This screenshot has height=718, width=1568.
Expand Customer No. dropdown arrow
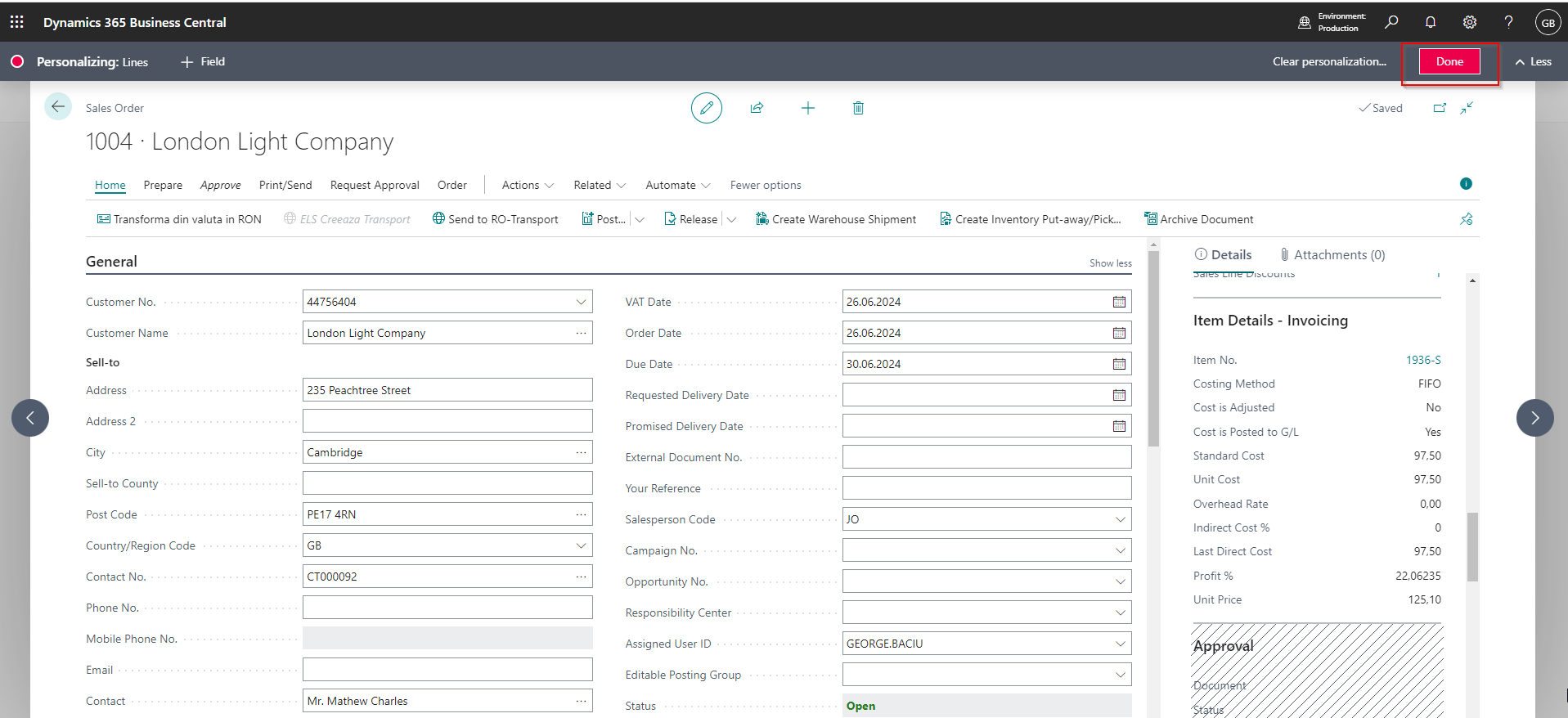[581, 302]
